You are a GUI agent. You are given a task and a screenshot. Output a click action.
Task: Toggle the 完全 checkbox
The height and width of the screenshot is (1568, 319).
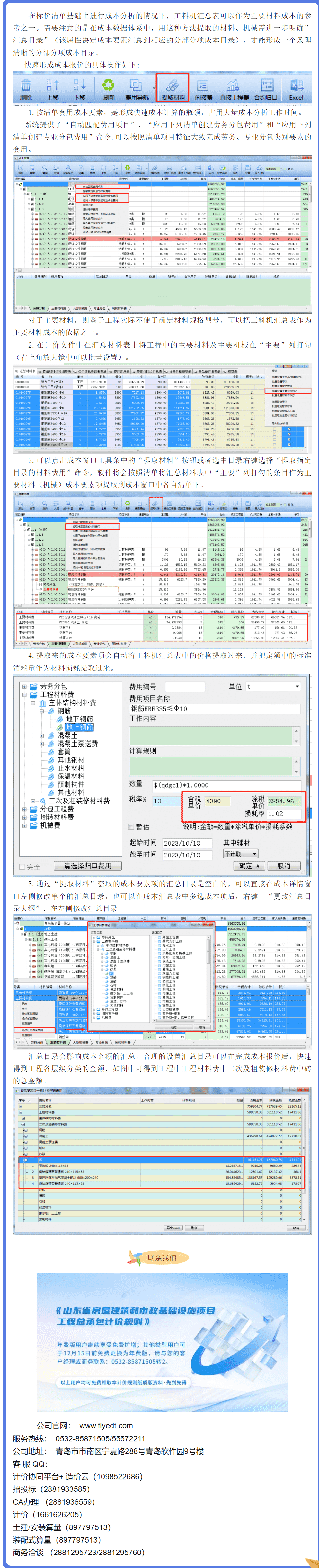point(22,867)
